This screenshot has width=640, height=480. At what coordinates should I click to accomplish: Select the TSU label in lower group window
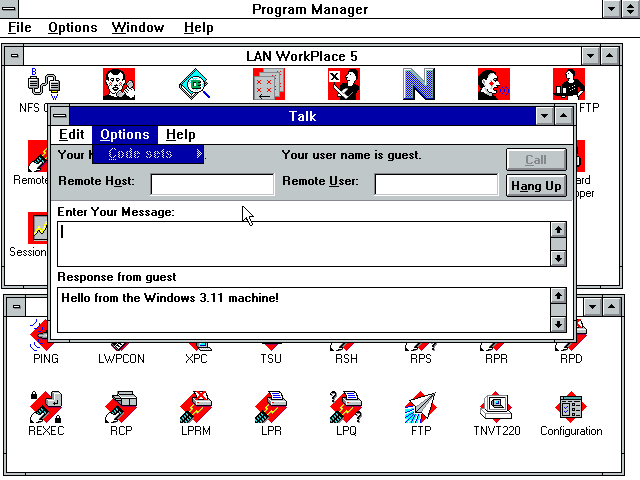click(271, 359)
